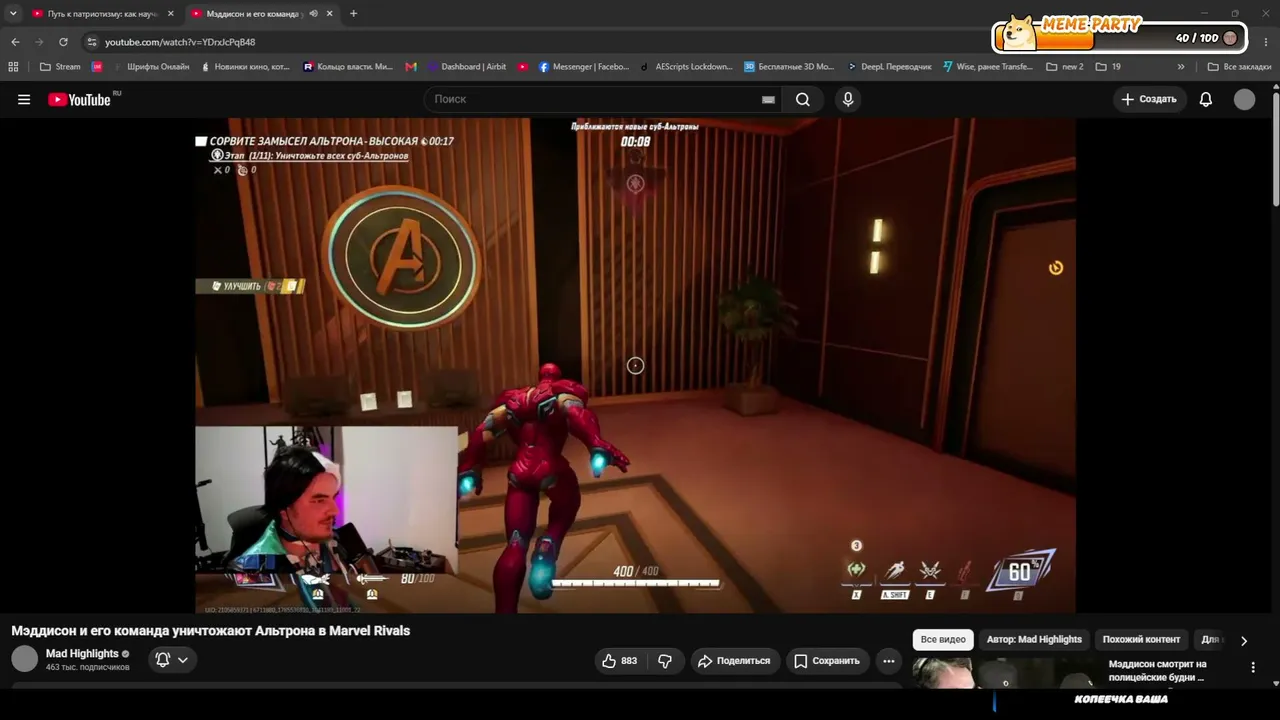Open the account avatar menu
The height and width of the screenshot is (720, 1280).
click(1244, 99)
